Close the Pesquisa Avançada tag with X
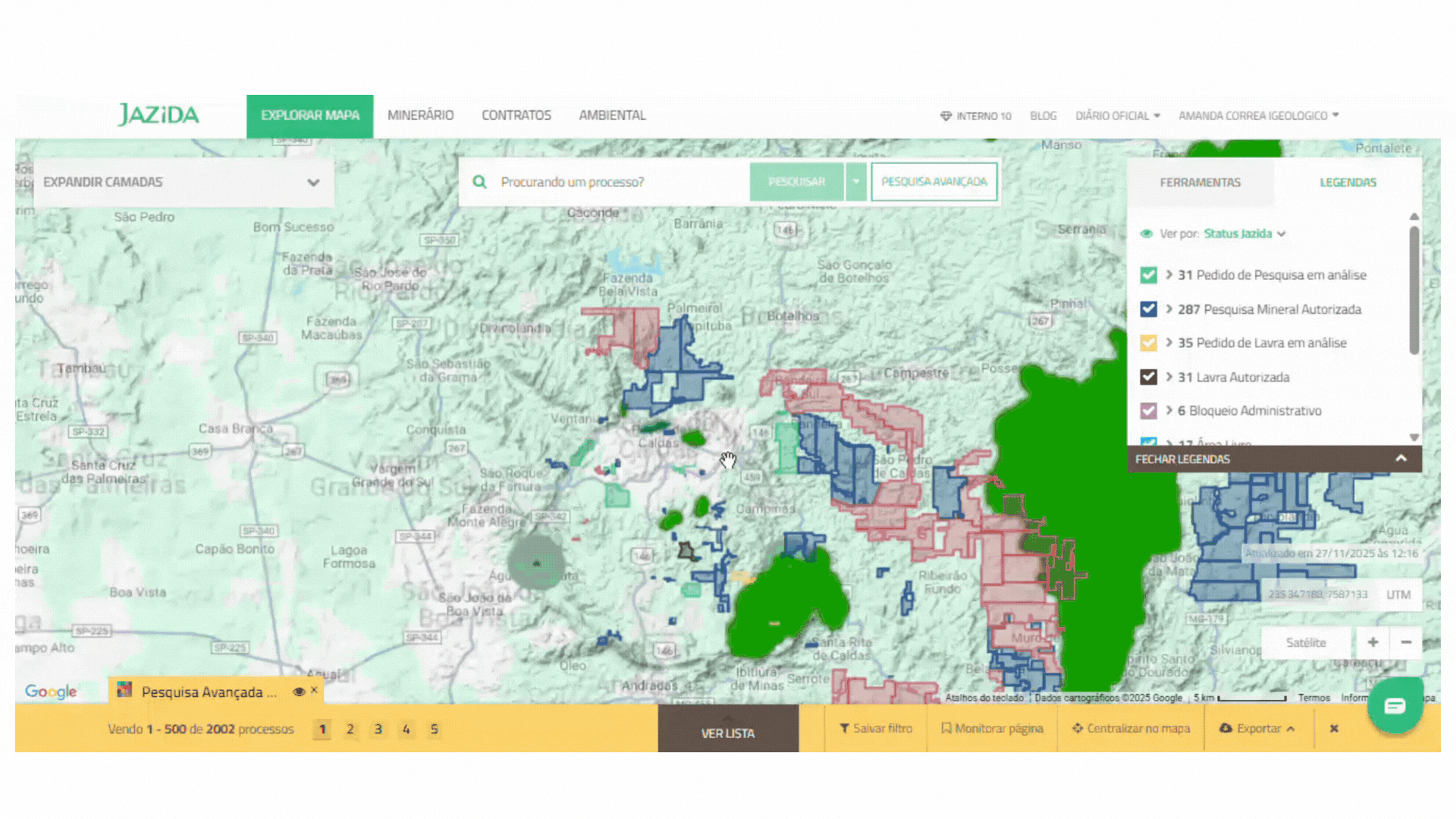Image resolution: width=1456 pixels, height=819 pixels. (314, 690)
